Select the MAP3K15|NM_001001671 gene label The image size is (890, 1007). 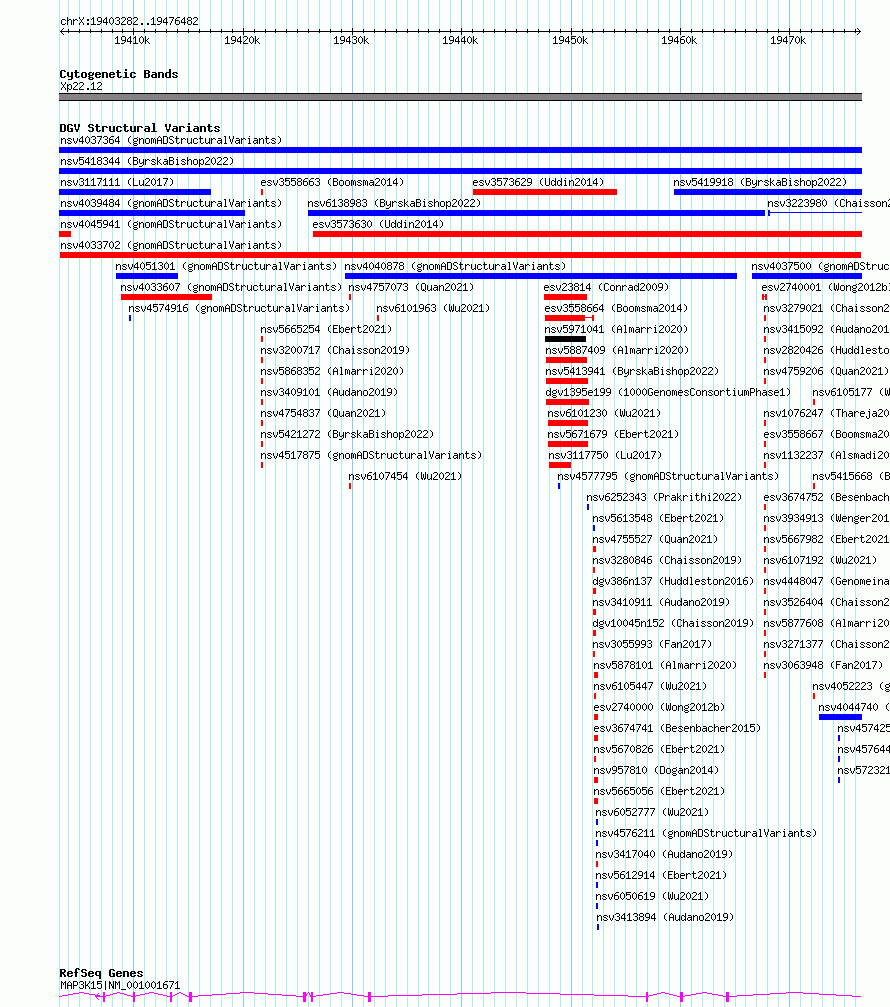click(x=120, y=985)
